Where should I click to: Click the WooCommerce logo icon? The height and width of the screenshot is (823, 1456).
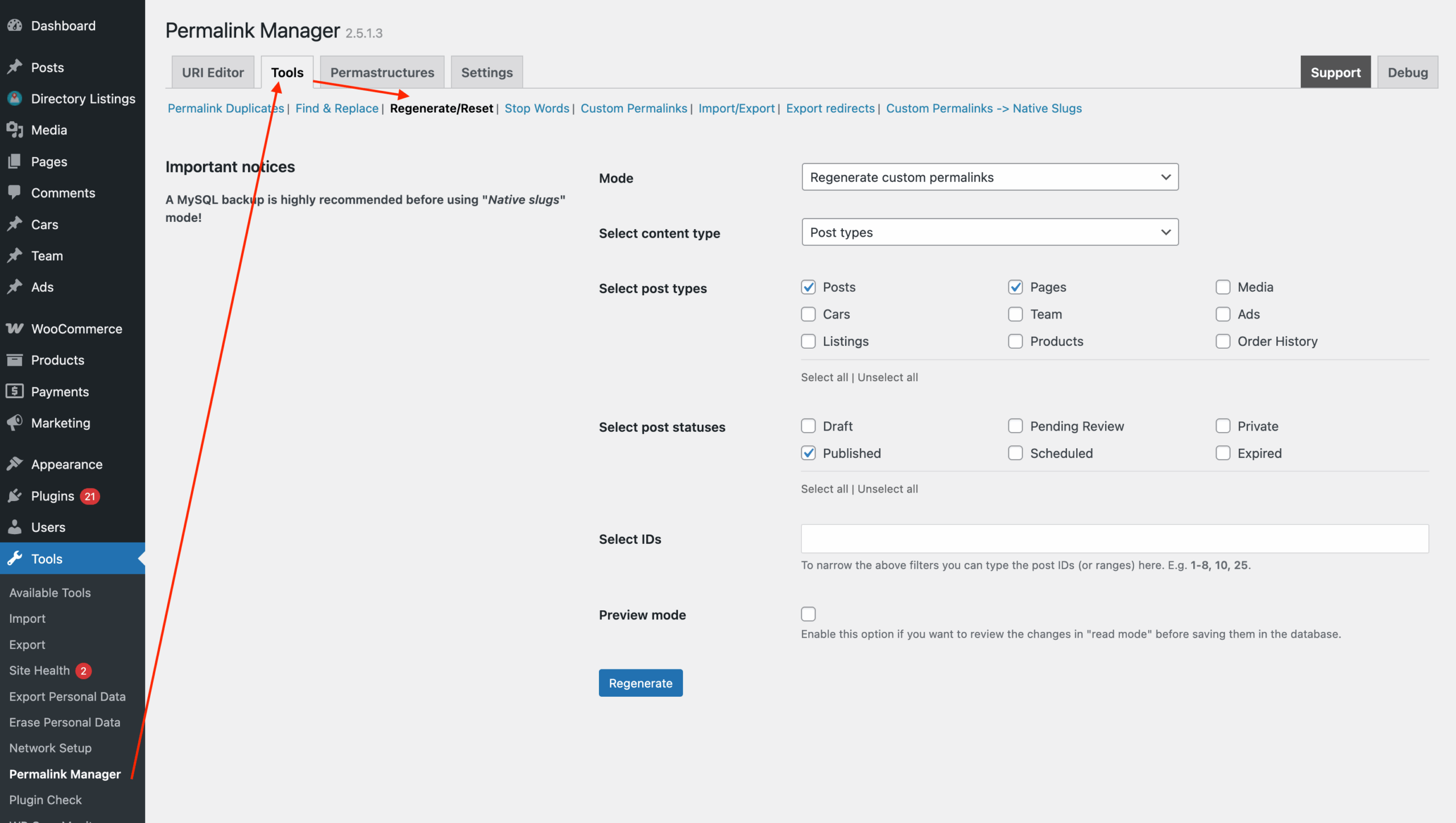[x=15, y=329]
